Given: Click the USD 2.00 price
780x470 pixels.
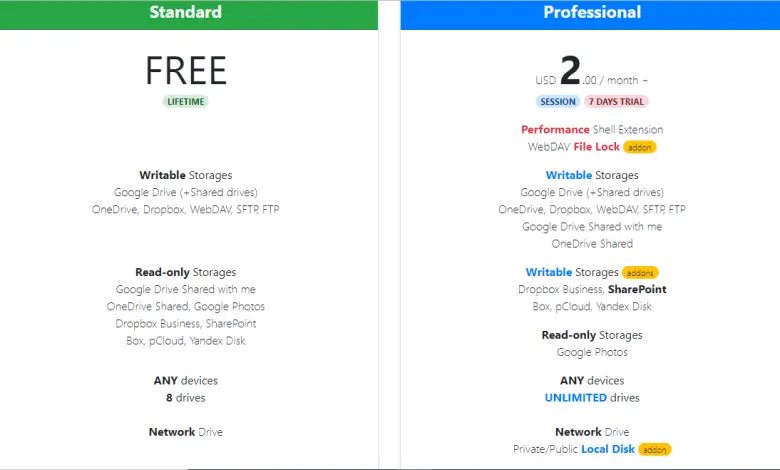Looking at the screenshot, I should click(570, 72).
